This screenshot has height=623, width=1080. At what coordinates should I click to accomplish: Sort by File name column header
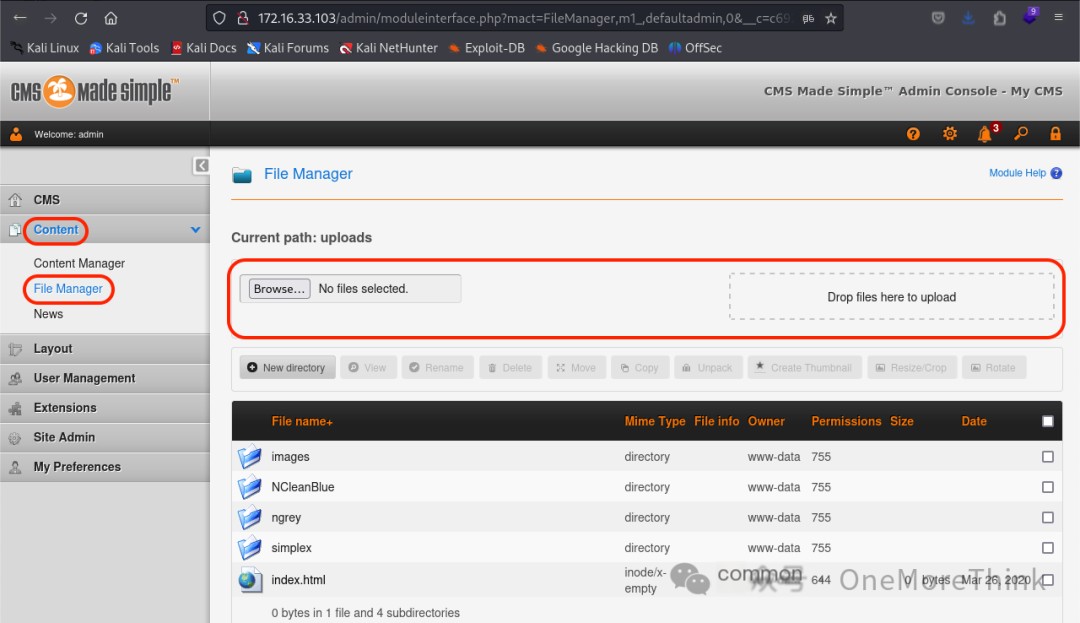coord(302,421)
